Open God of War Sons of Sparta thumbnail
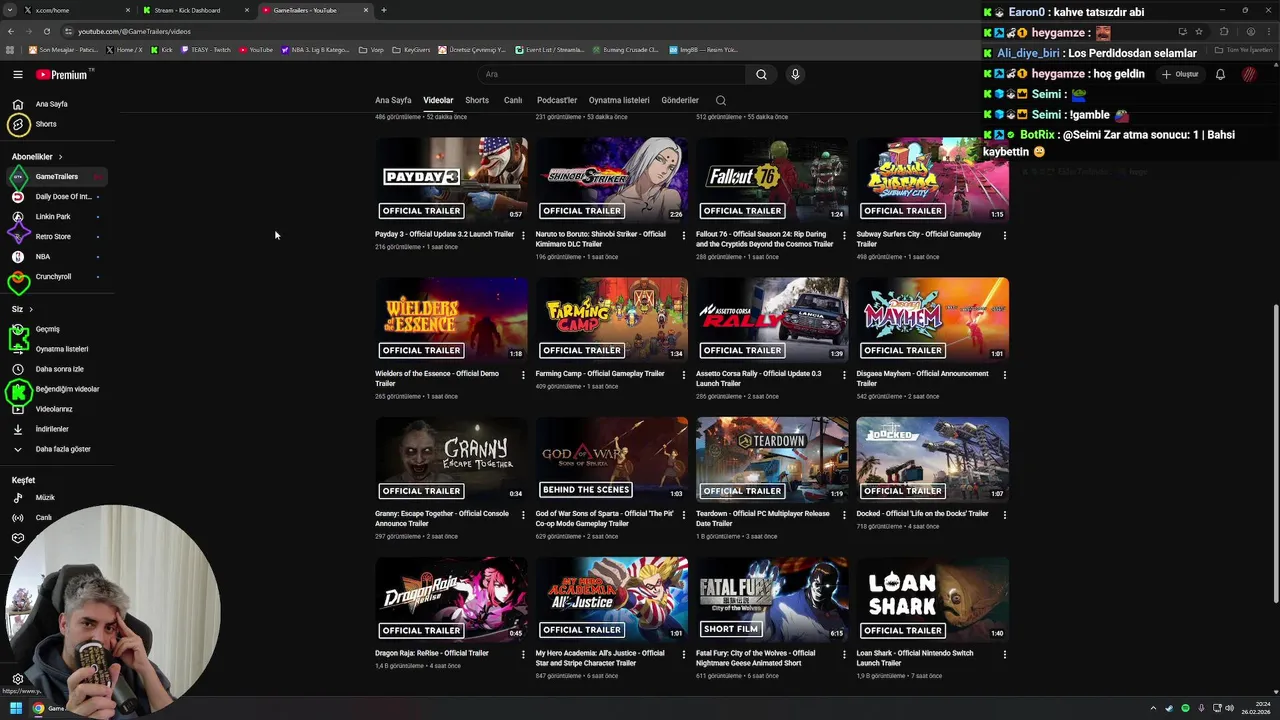 [612, 459]
